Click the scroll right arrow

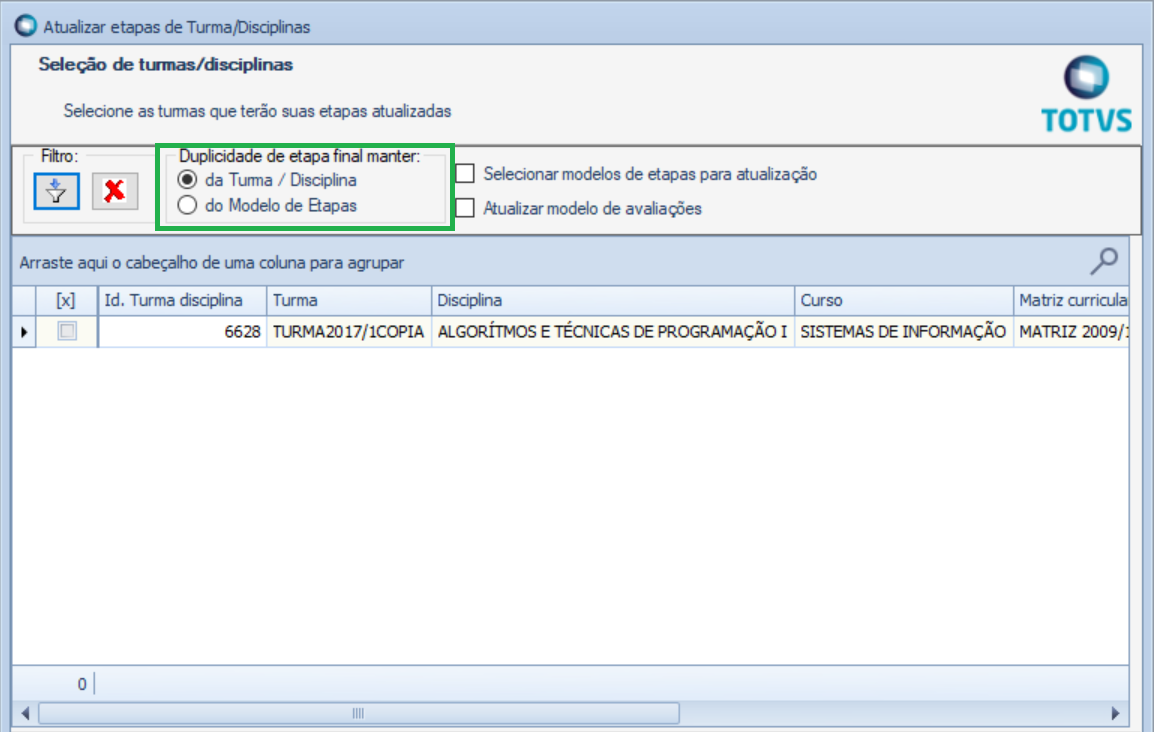(1116, 713)
